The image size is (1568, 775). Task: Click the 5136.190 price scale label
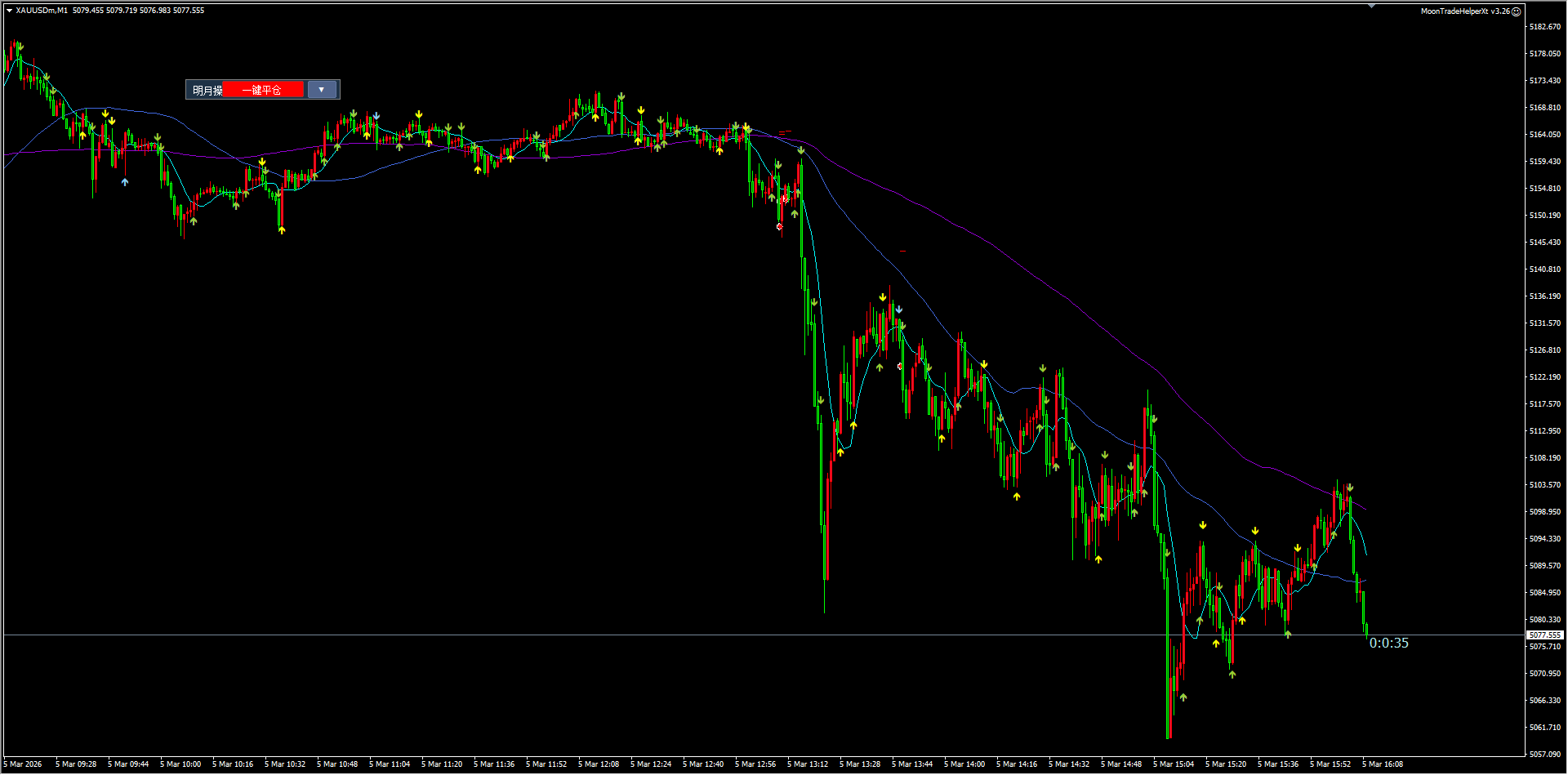[1545, 296]
